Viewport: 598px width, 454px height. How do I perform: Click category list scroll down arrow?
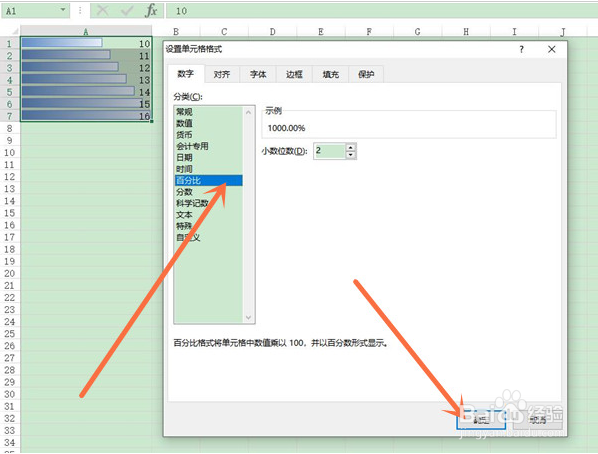pyautogui.click(x=249, y=317)
